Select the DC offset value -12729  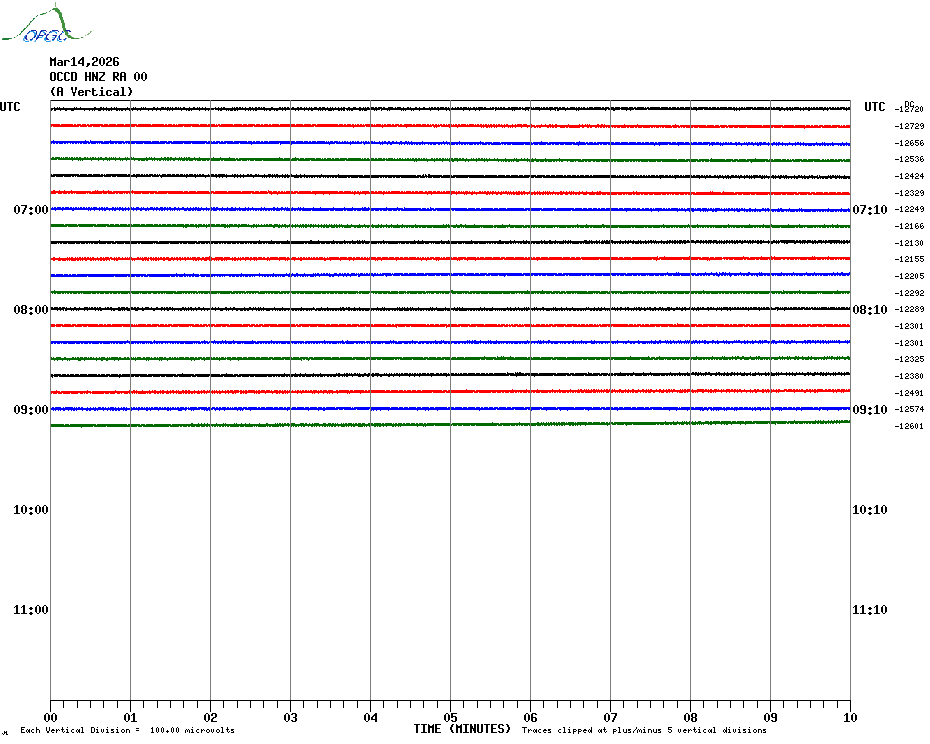click(x=910, y=127)
